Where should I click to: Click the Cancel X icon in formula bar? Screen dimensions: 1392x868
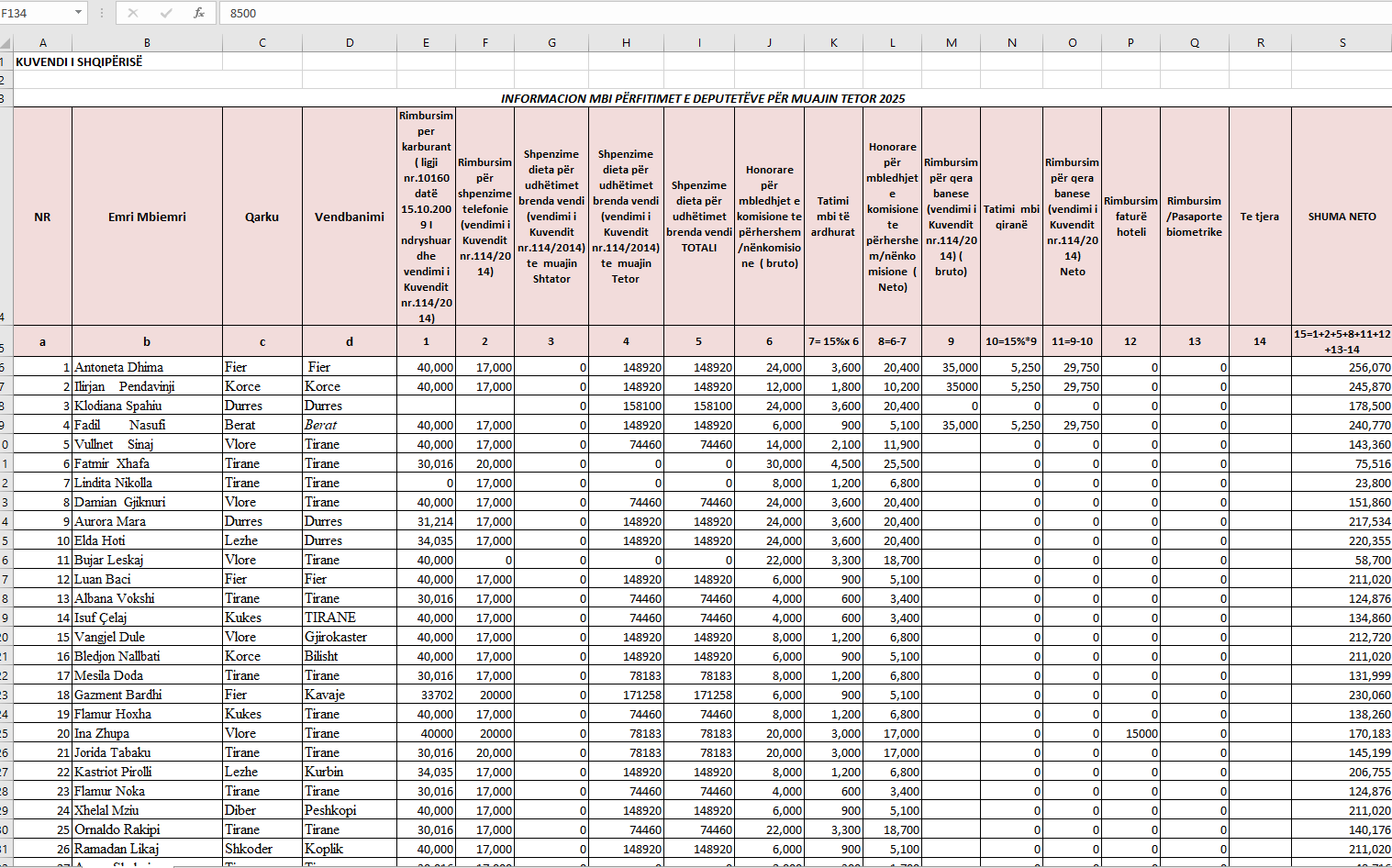(133, 13)
